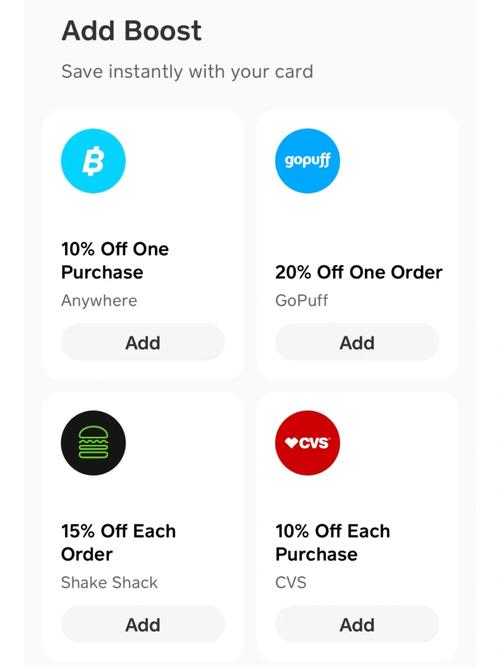Add the 10% Off Anywhere boost
500x667 pixels.
click(x=143, y=342)
